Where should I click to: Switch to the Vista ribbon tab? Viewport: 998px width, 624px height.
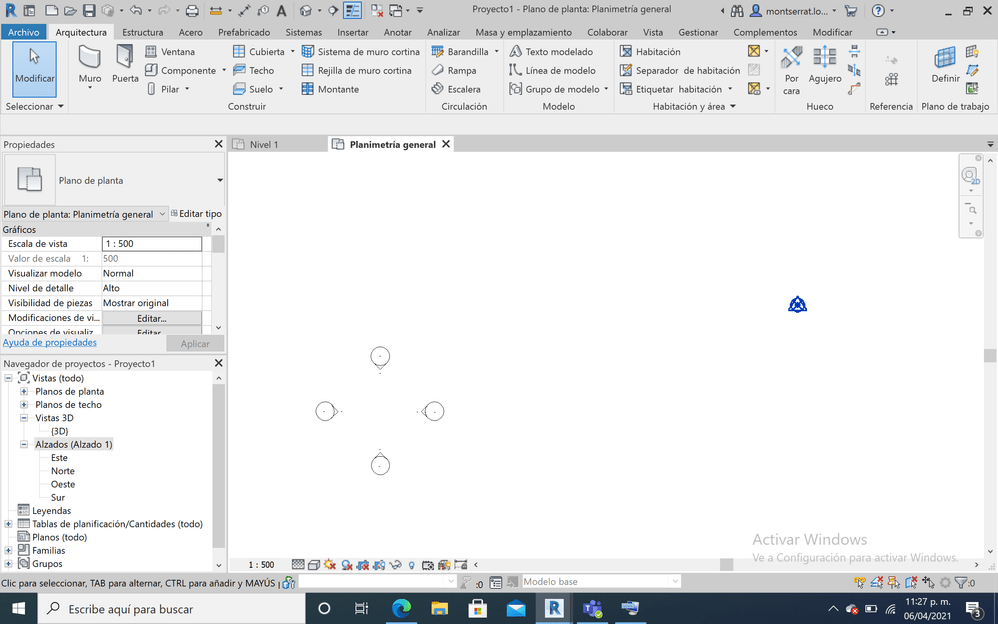coord(652,32)
